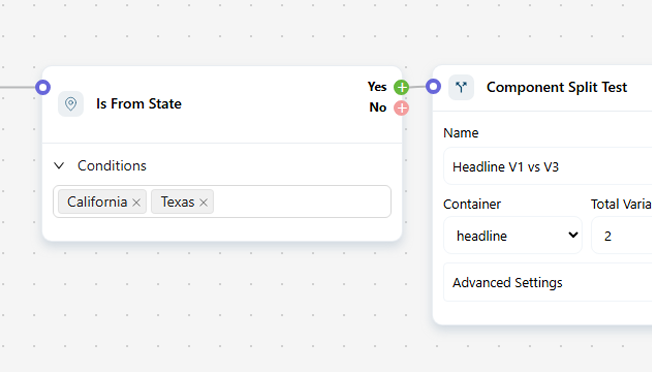
Task: Click the Component Split Test node title
Action: point(557,87)
